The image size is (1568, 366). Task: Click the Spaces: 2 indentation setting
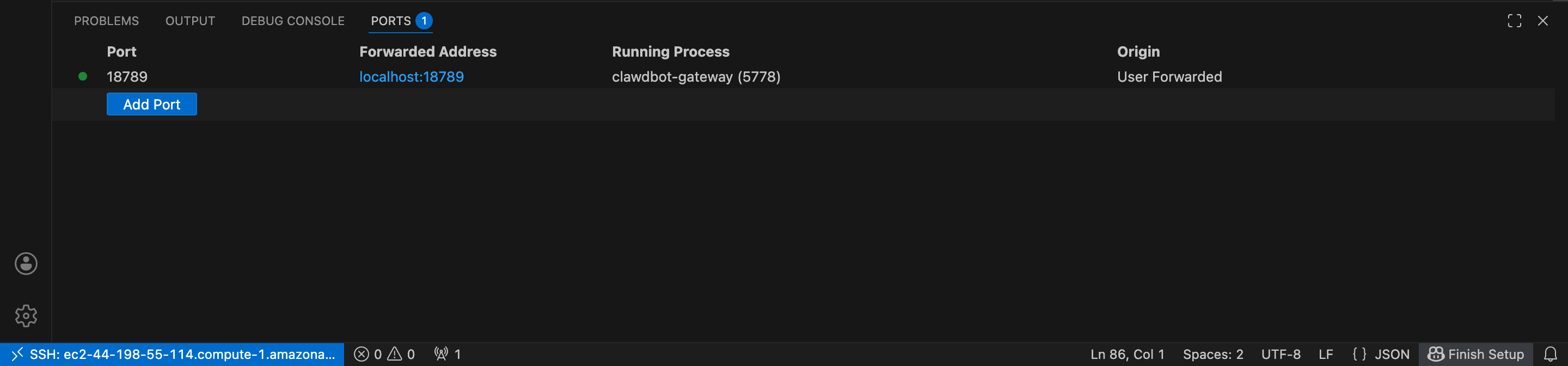(1212, 355)
